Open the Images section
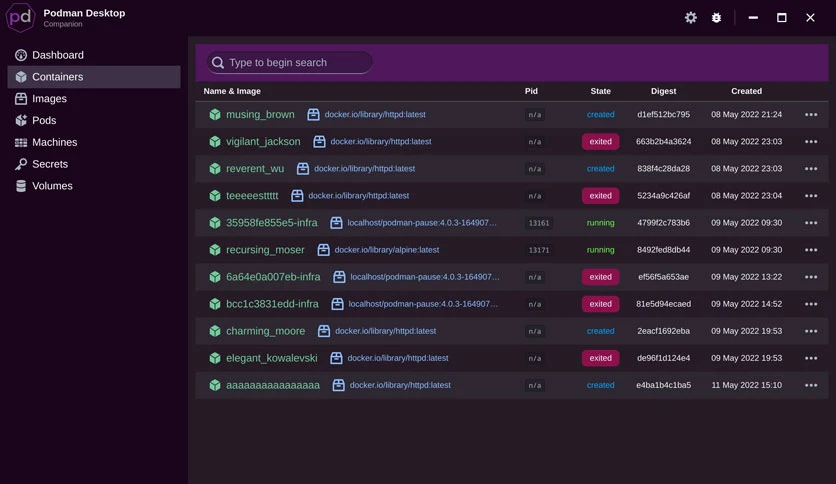The height and width of the screenshot is (484, 836). pos(94,99)
